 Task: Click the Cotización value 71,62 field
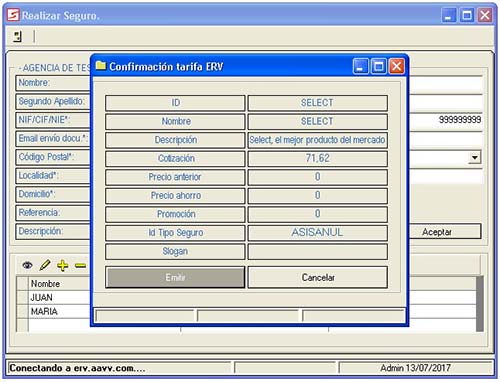[318, 158]
